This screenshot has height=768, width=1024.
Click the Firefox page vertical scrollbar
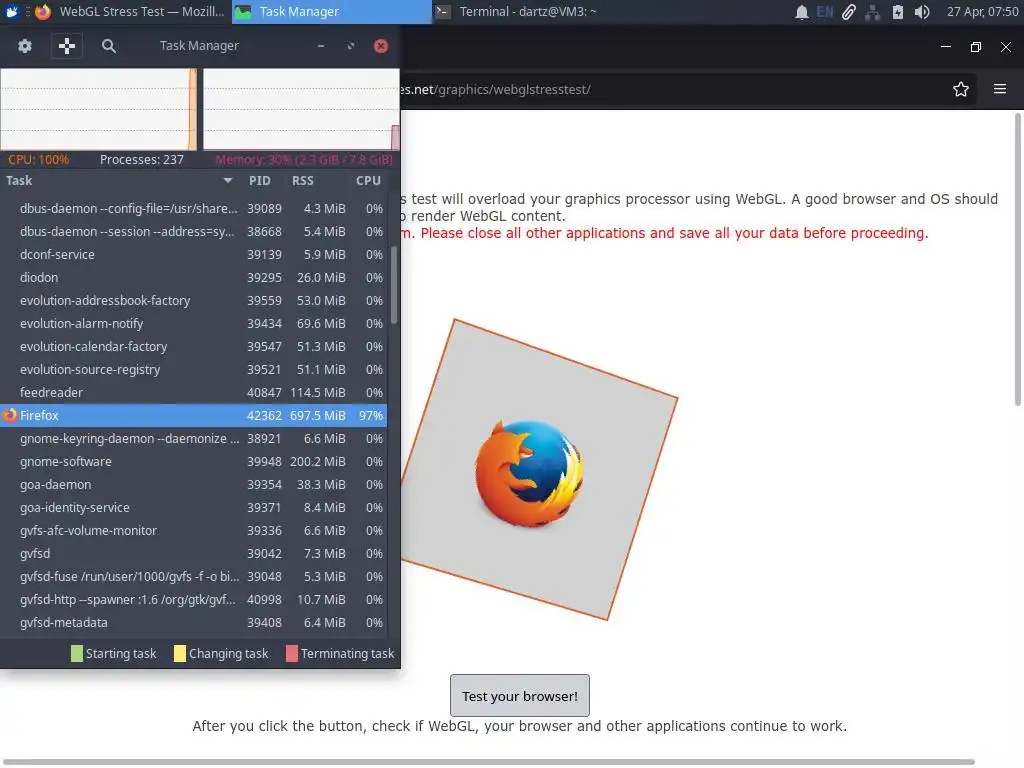pyautogui.click(x=1017, y=260)
